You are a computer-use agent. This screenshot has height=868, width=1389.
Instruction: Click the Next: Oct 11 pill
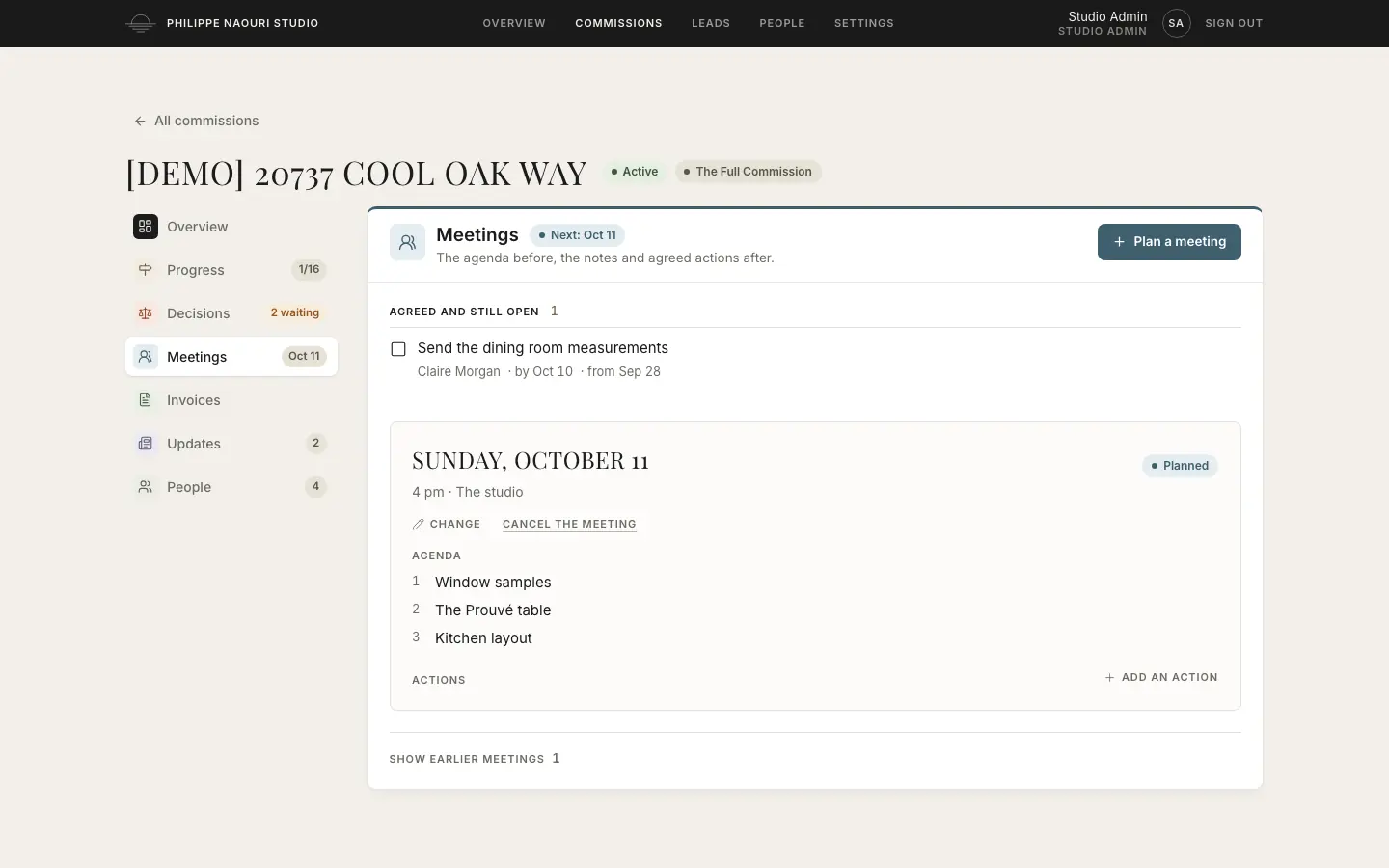[577, 235]
